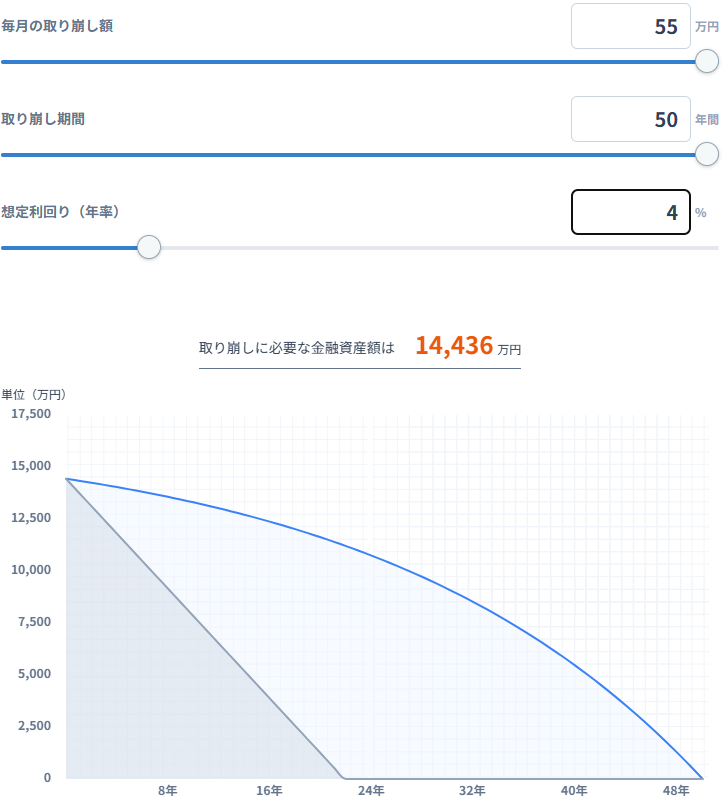Image resolution: width=724 pixels, height=809 pixels.
Task: Click the 単位（万円） chart unit label
Action: (33, 394)
